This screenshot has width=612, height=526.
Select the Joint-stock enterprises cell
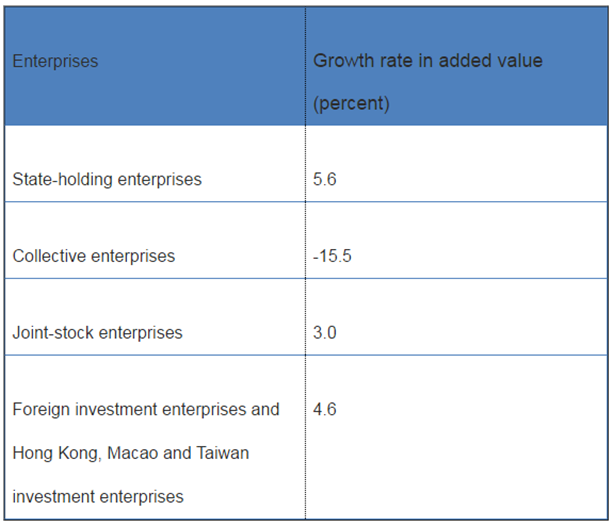(98, 333)
